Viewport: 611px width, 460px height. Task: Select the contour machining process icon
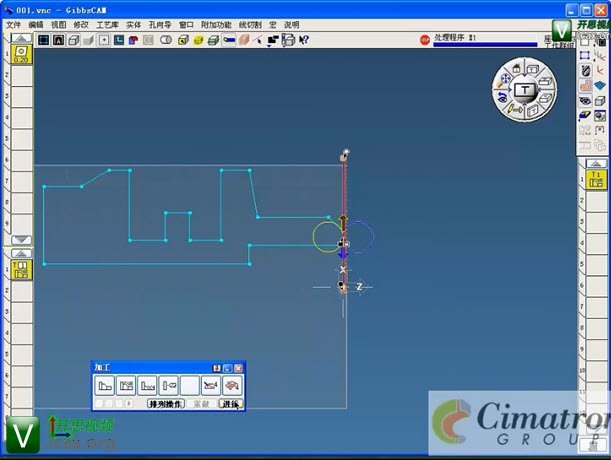click(x=127, y=385)
